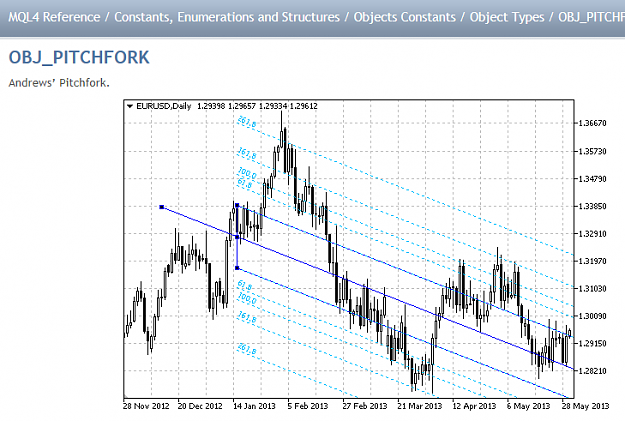Click the 1.35730 price label
The height and width of the screenshot is (421, 625).
[592, 151]
